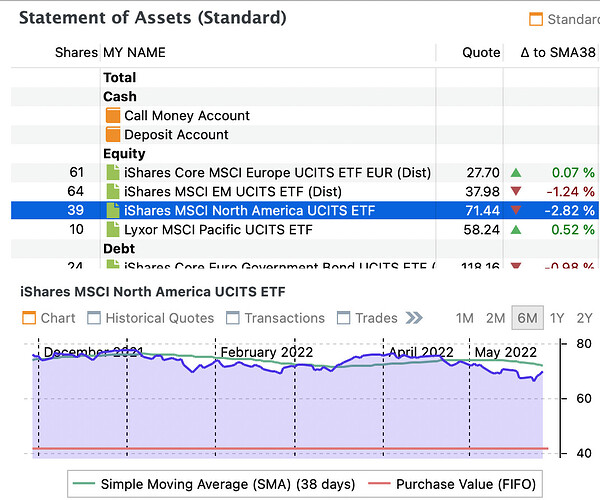This screenshot has height=500, width=600.
Task: Select the 2Y time range button
Action: tap(585, 318)
